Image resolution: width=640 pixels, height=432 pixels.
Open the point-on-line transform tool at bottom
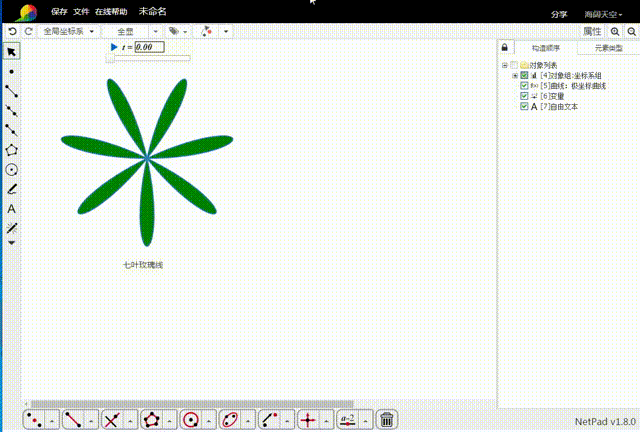point(269,419)
